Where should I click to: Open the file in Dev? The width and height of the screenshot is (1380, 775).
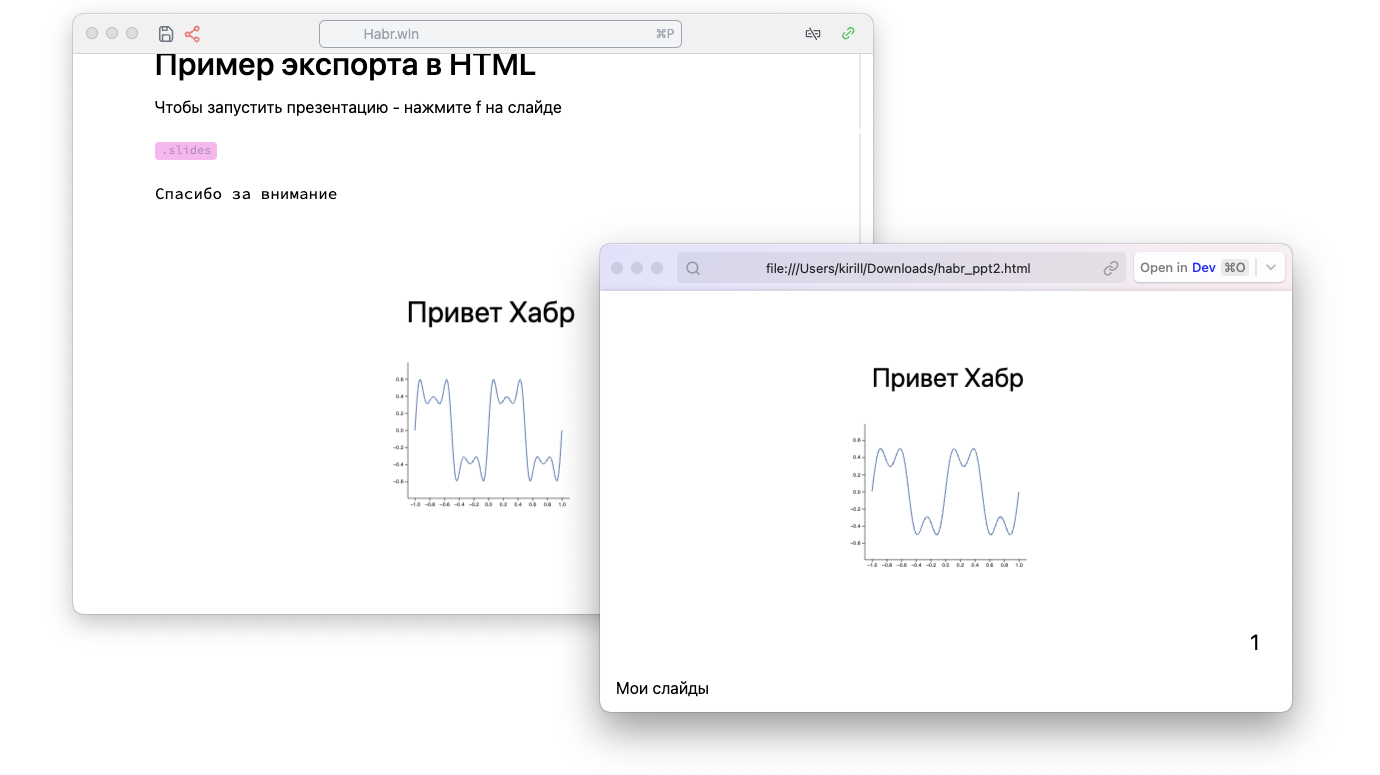(1203, 267)
